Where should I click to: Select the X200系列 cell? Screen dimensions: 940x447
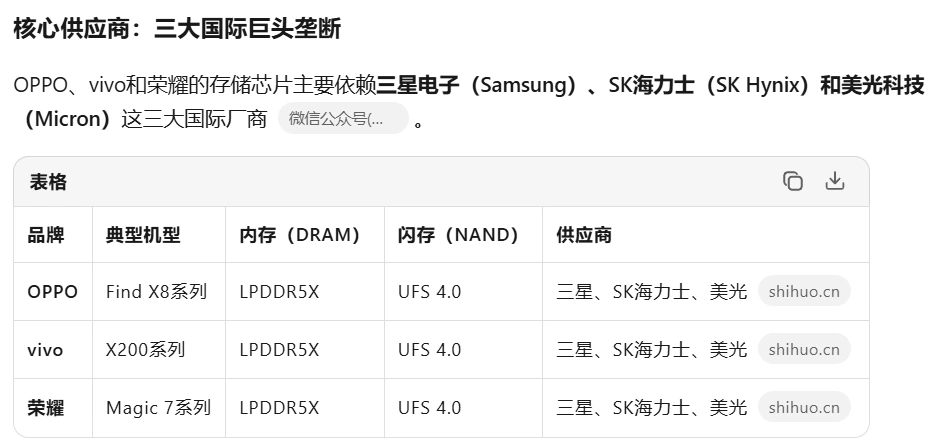[x=145, y=350]
